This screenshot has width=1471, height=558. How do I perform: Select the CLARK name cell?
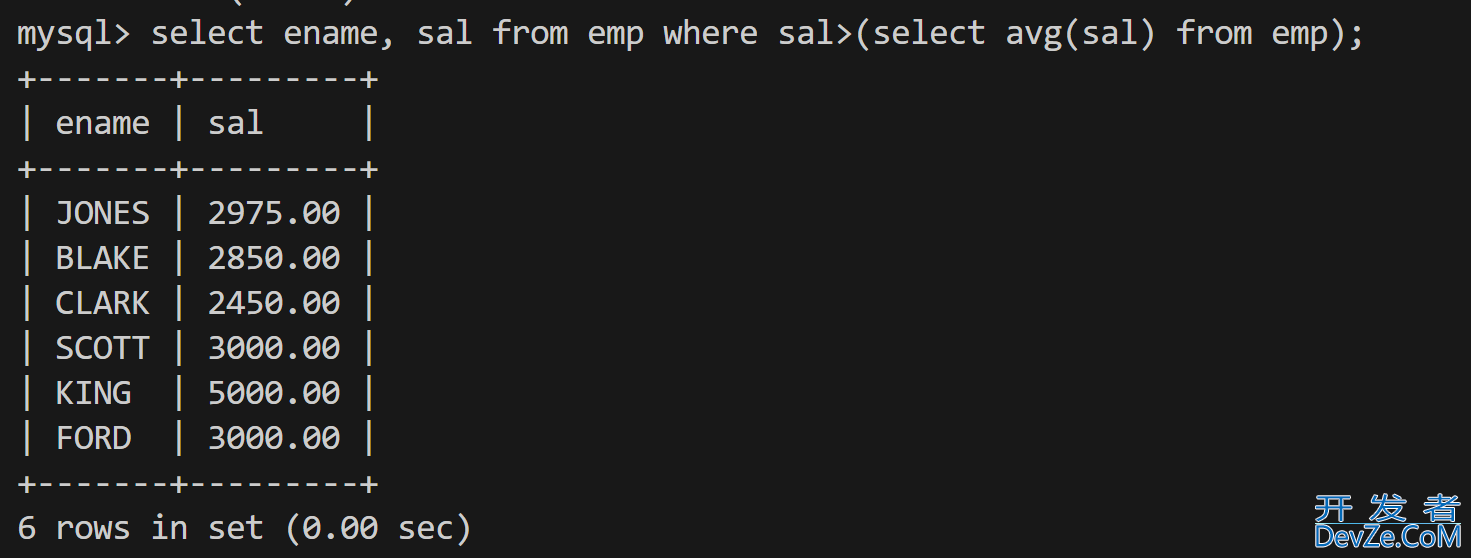click(x=102, y=303)
